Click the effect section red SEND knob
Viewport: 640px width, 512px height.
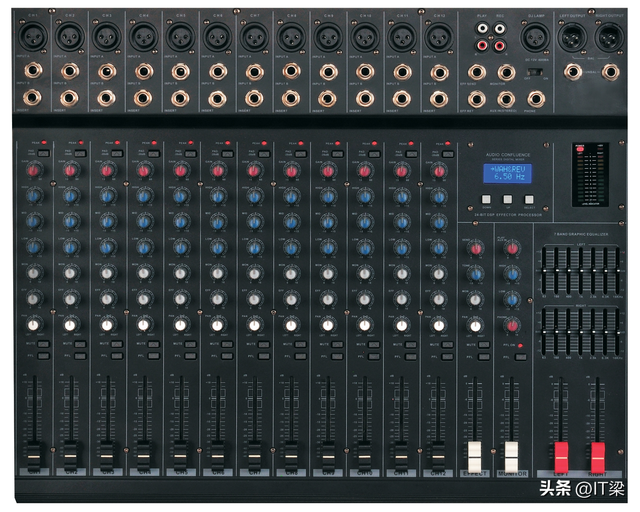coord(476,248)
